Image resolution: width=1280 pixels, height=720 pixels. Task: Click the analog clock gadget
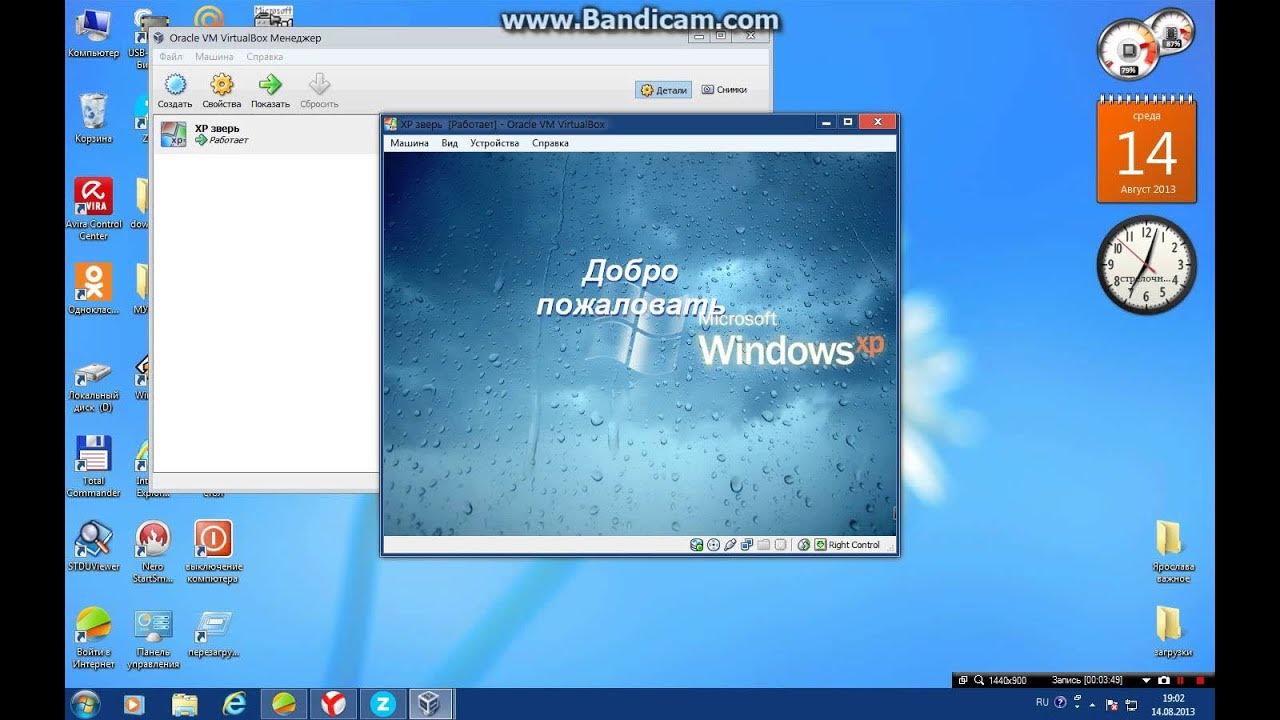[1147, 265]
